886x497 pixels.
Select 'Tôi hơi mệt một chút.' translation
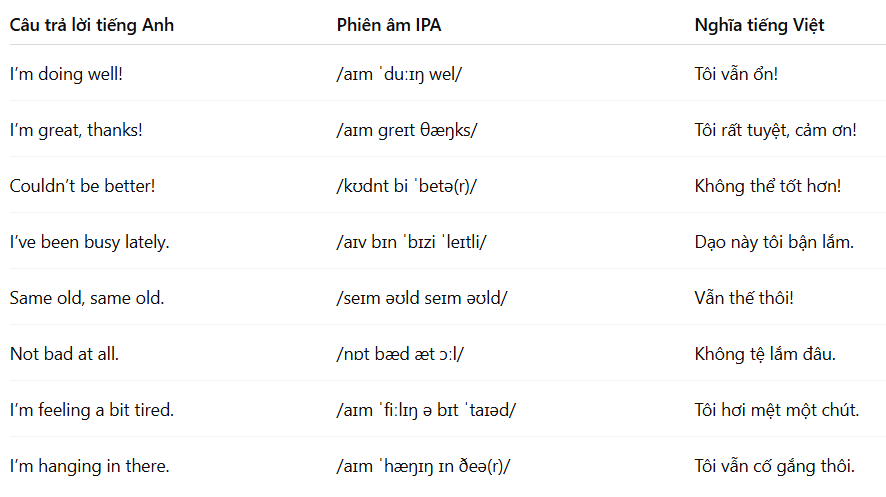tap(777, 409)
